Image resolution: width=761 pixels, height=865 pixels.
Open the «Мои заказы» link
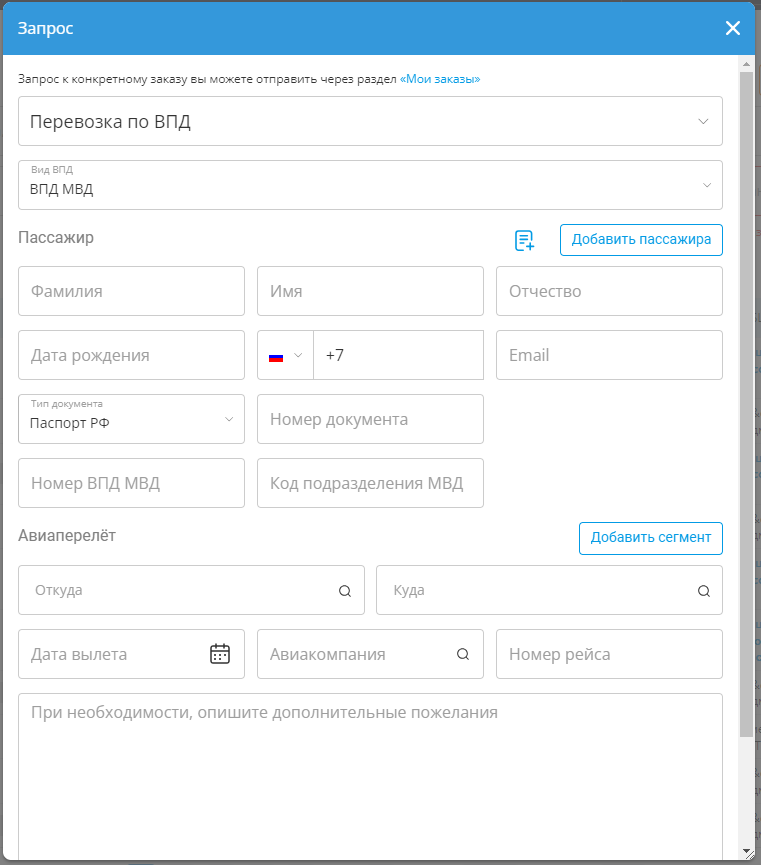tap(440, 79)
